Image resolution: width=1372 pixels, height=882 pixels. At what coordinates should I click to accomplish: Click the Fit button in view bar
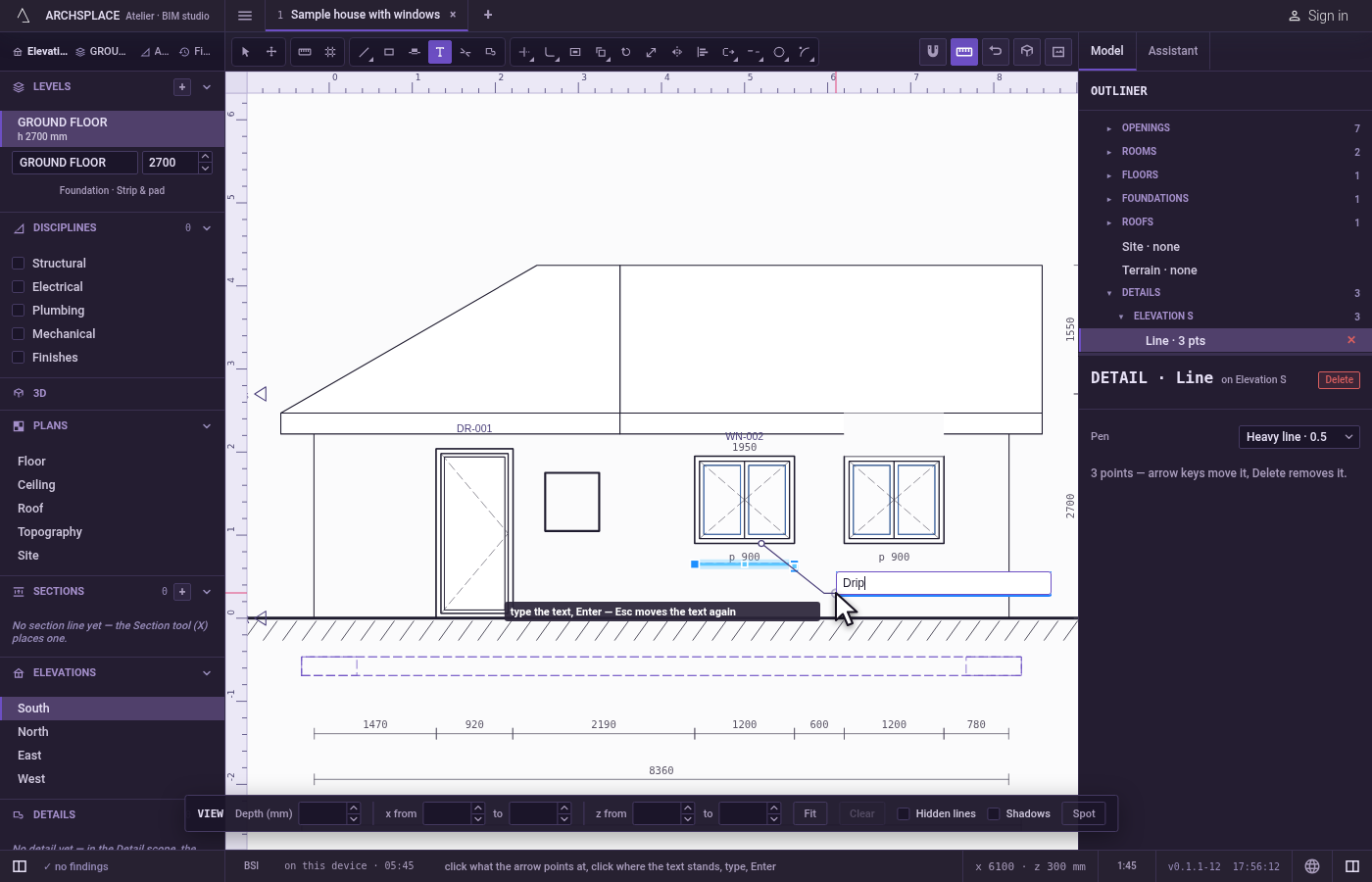pyautogui.click(x=810, y=813)
